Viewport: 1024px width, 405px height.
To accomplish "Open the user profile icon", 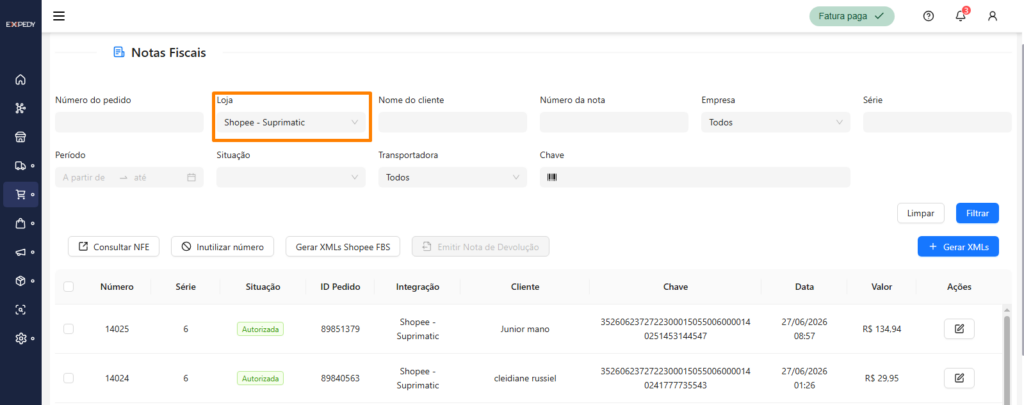I will point(992,16).
